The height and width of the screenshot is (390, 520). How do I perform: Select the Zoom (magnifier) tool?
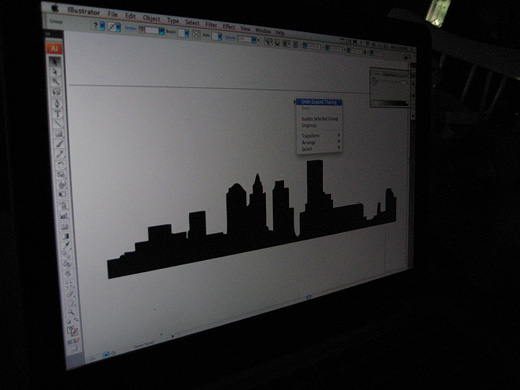[x=71, y=313]
